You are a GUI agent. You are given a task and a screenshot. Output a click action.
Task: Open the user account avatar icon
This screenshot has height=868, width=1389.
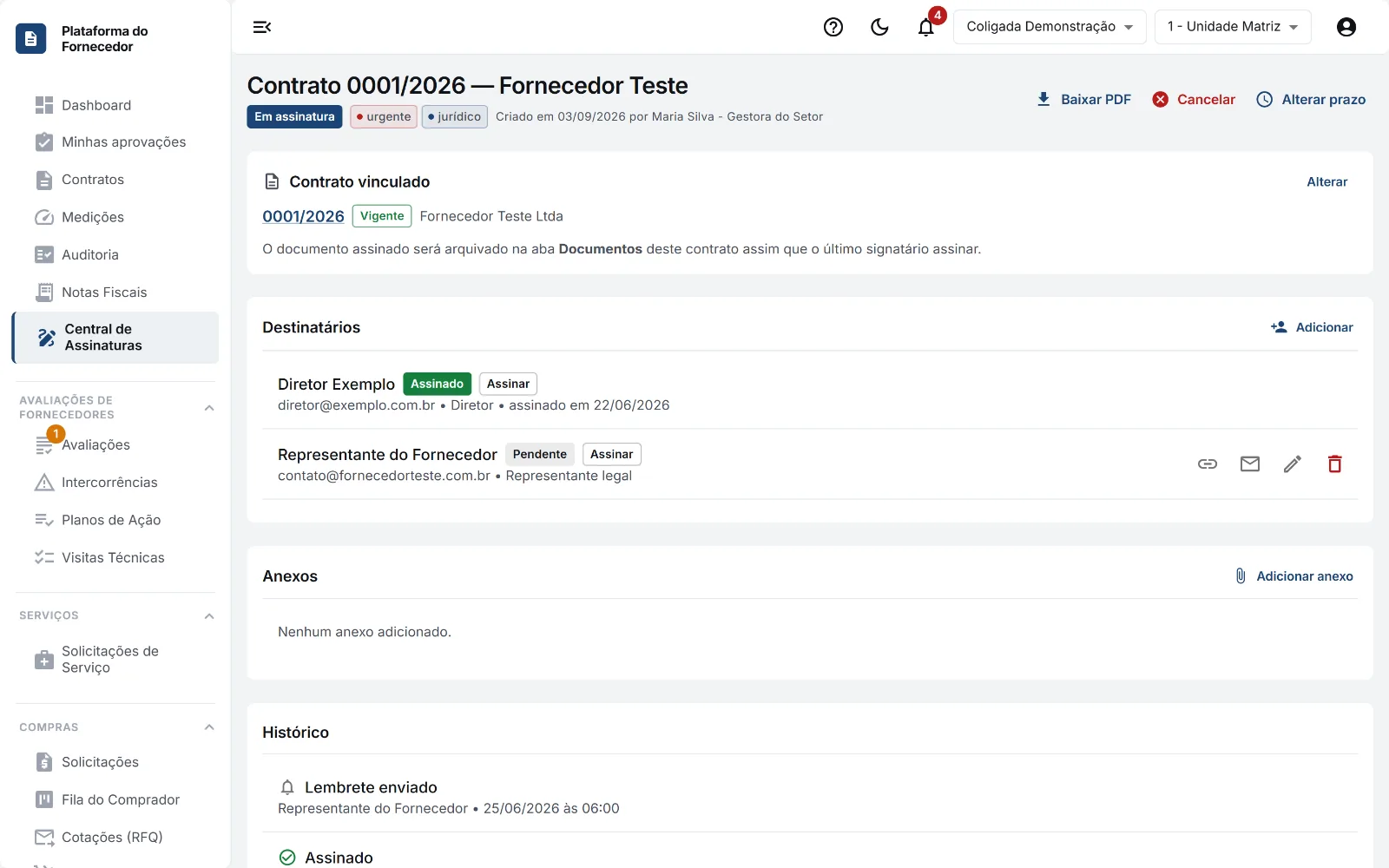[x=1346, y=27]
